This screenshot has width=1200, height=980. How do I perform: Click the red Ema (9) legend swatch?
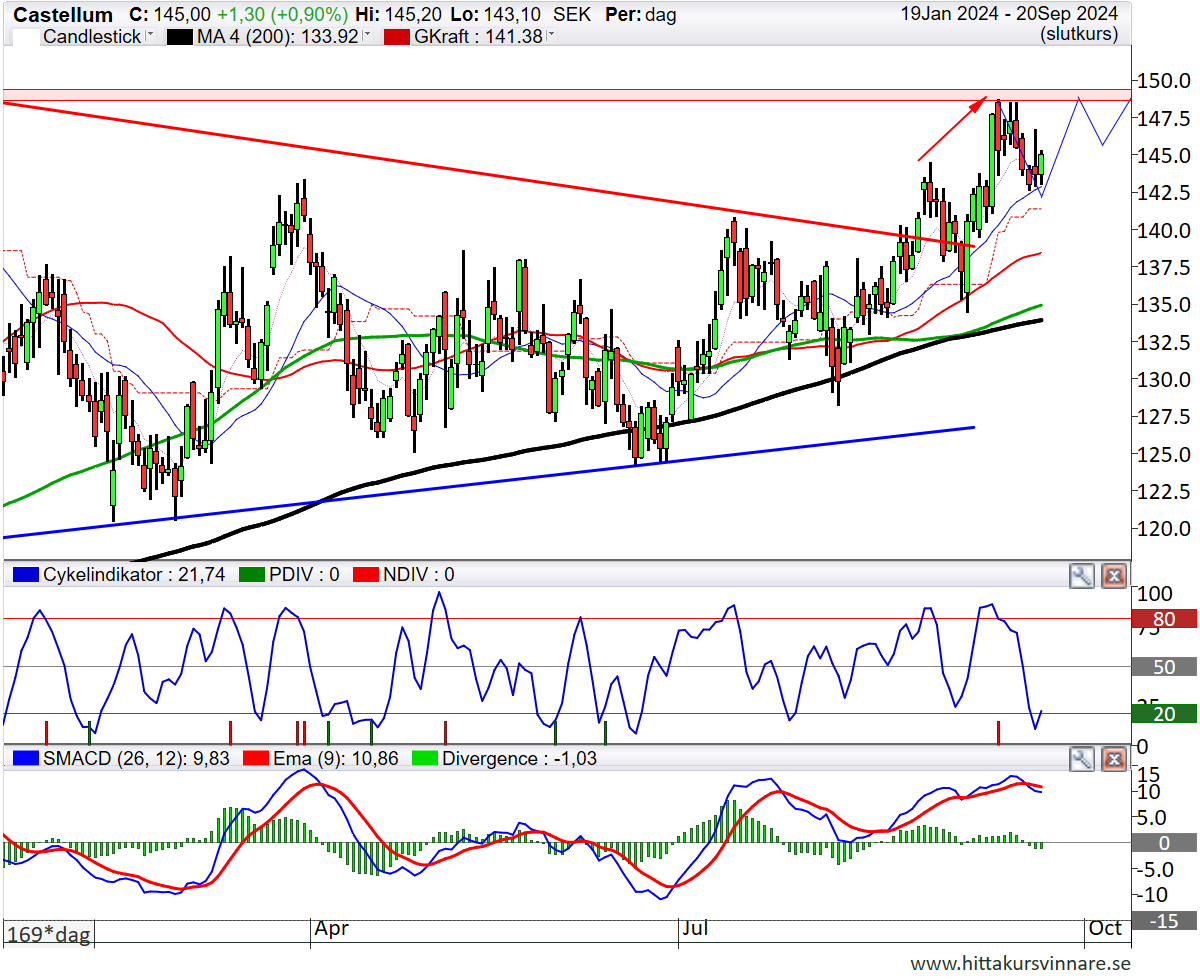(256, 759)
